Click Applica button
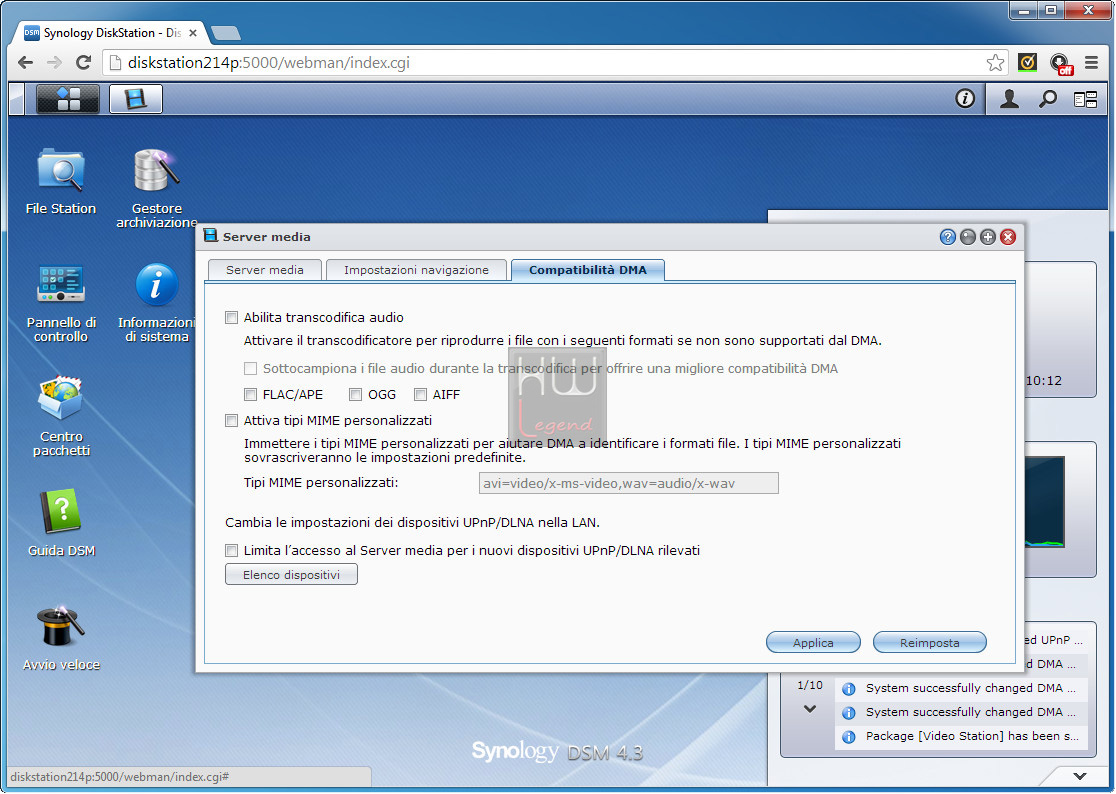Viewport: 1116px width, 794px height. [x=813, y=642]
